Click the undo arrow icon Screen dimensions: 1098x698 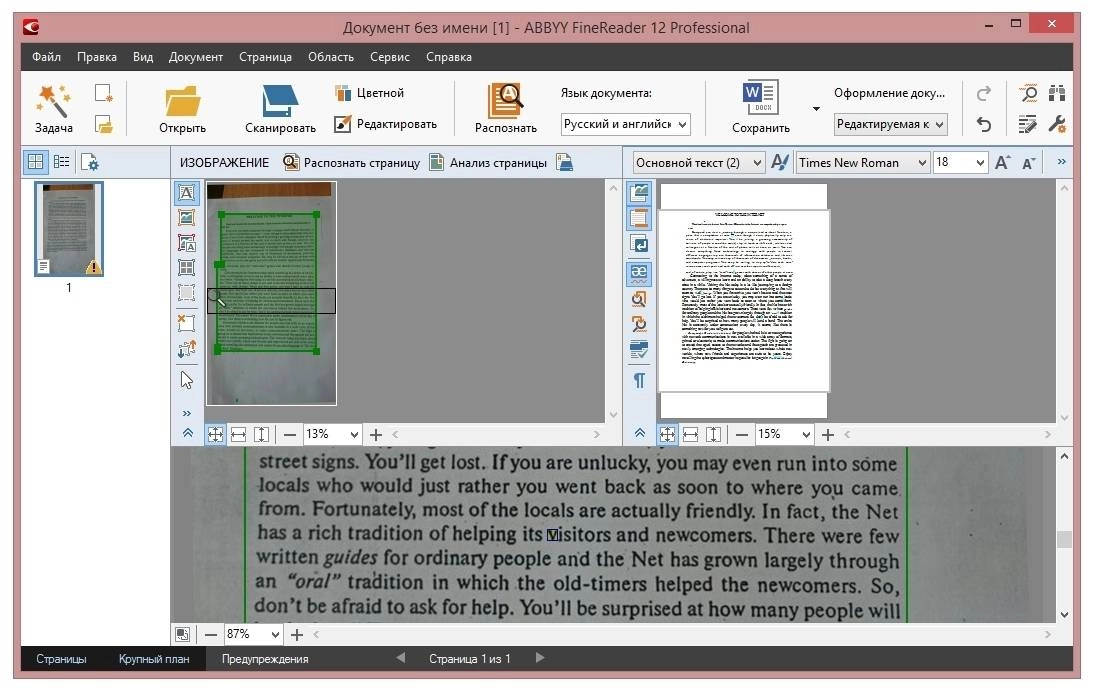point(984,124)
